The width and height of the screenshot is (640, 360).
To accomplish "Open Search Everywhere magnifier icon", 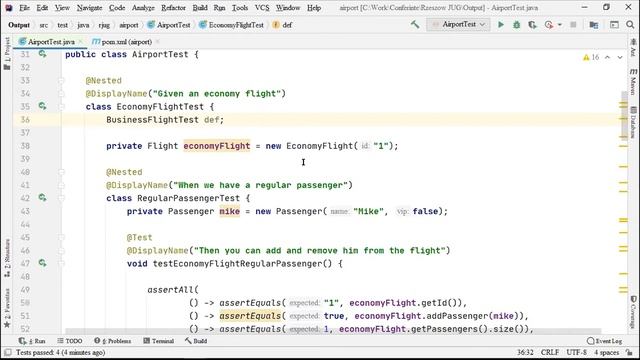I will [630, 25].
